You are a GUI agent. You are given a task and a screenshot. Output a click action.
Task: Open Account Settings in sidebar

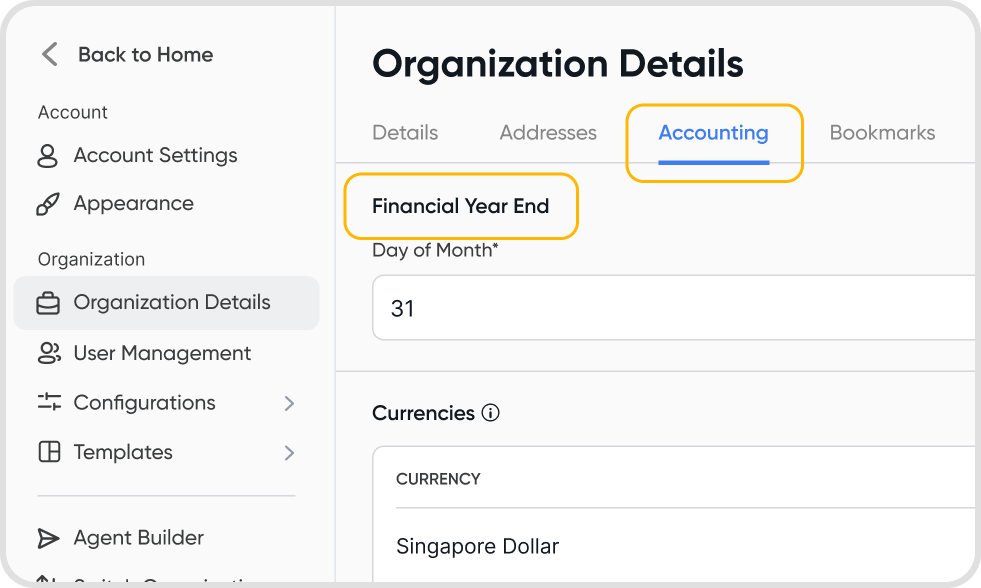point(155,156)
